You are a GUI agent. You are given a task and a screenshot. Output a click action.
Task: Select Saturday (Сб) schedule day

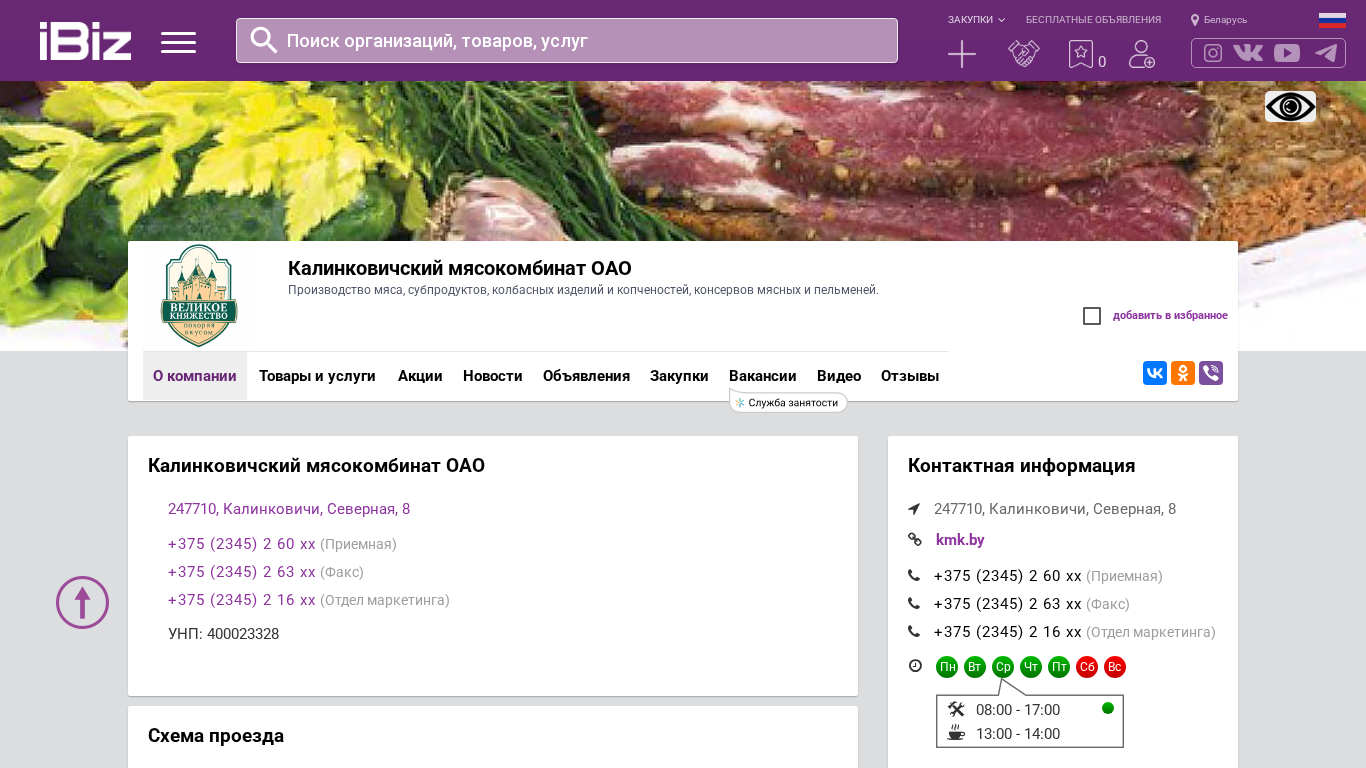1087,667
